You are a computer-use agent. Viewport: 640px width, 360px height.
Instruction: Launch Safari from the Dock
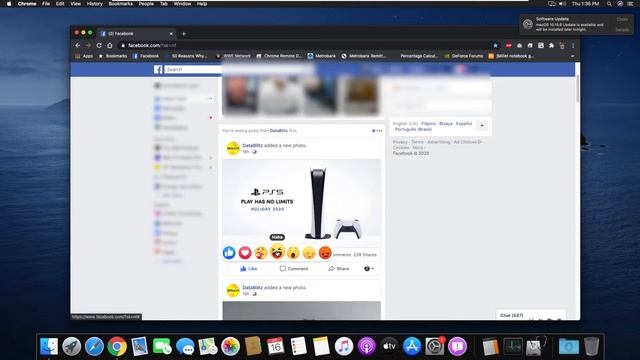pos(94,347)
